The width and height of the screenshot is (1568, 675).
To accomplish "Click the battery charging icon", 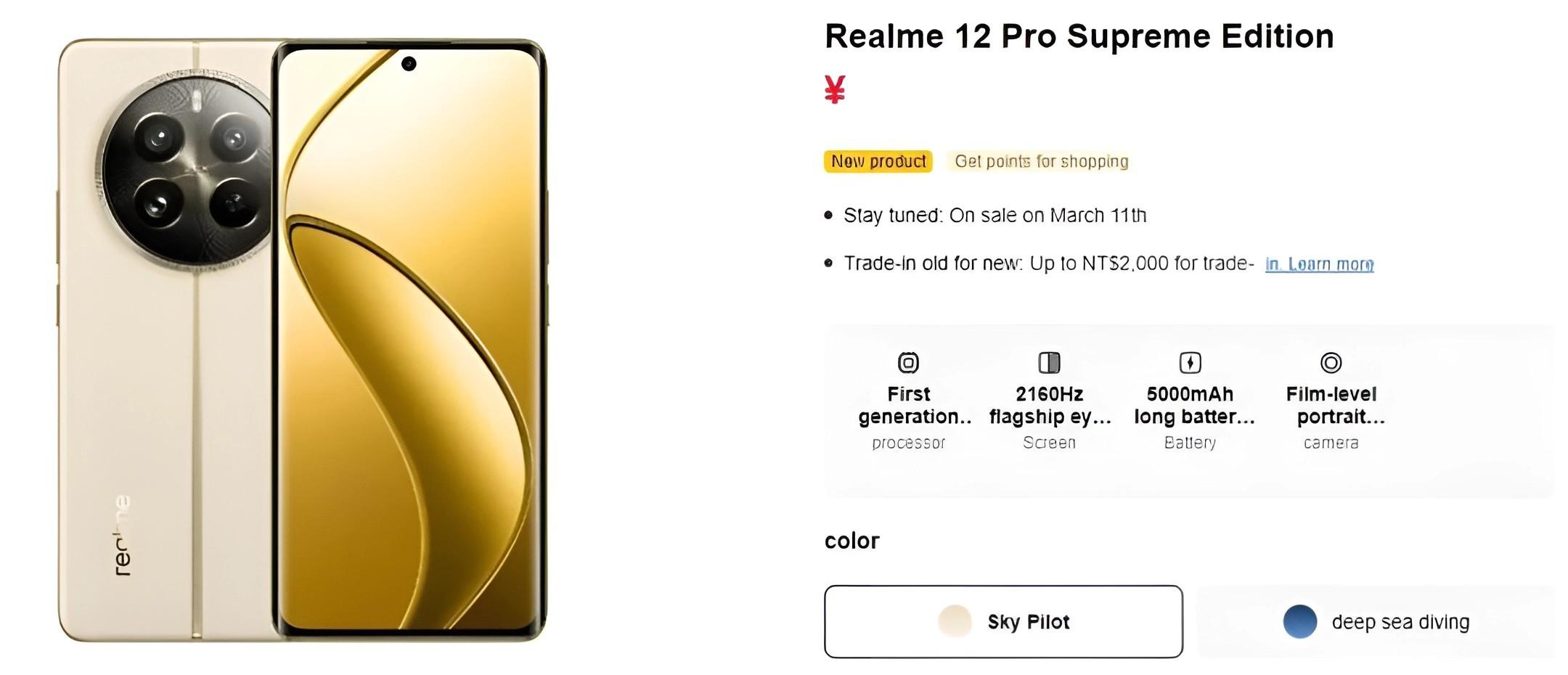I will tap(1190, 362).
